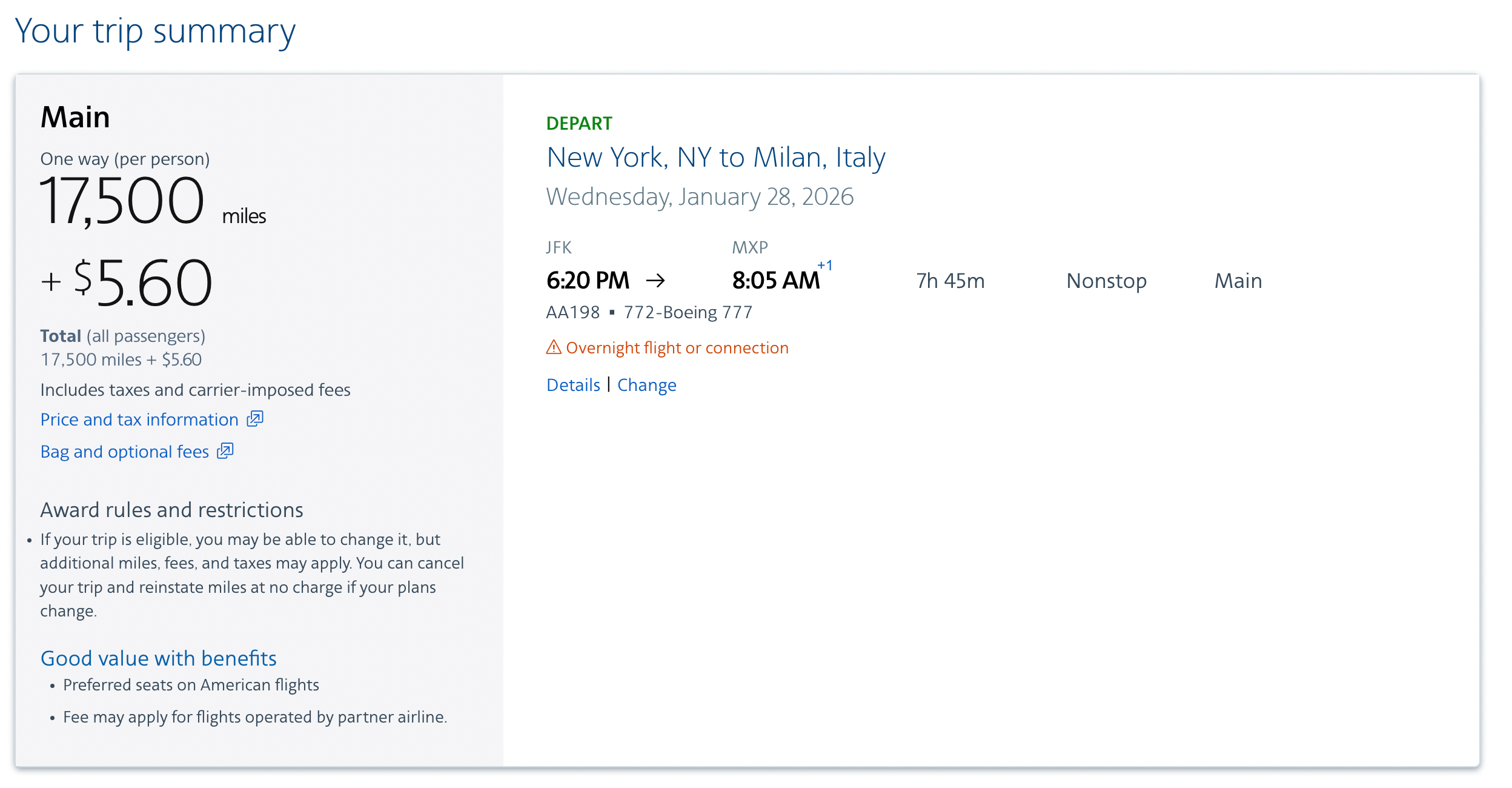Click the arrow between departure and arrival times
Screen dimensions: 1512x788
(x=655, y=280)
